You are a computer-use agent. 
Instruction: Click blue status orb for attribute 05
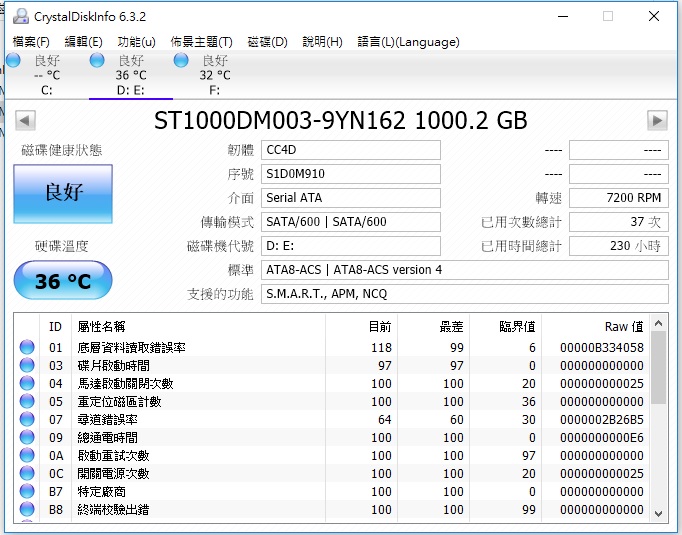coord(27,401)
